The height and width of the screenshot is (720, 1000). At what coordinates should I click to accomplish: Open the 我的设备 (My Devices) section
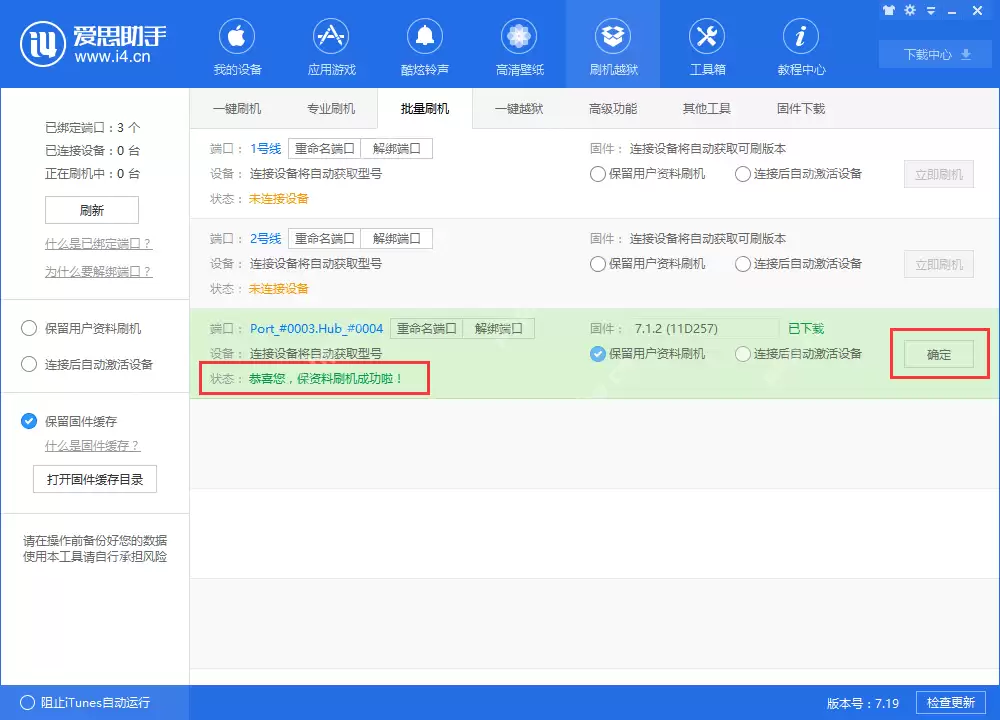(237, 44)
